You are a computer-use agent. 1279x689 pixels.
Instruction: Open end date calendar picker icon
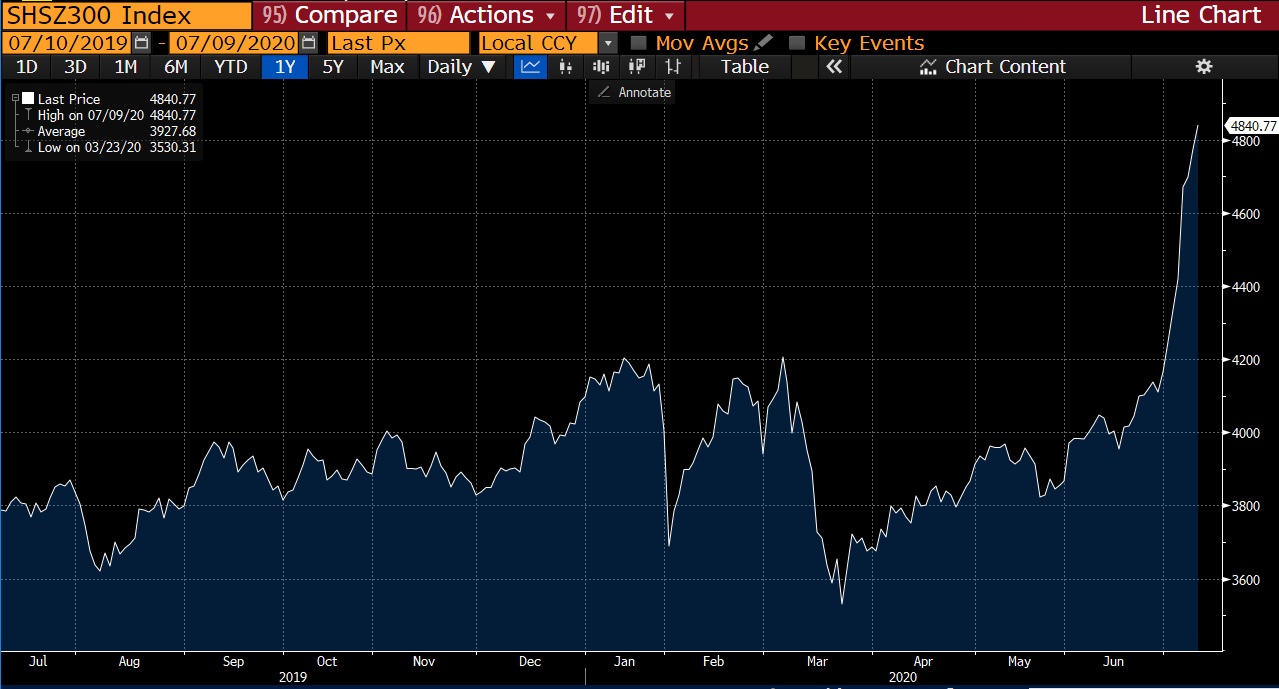pos(309,43)
